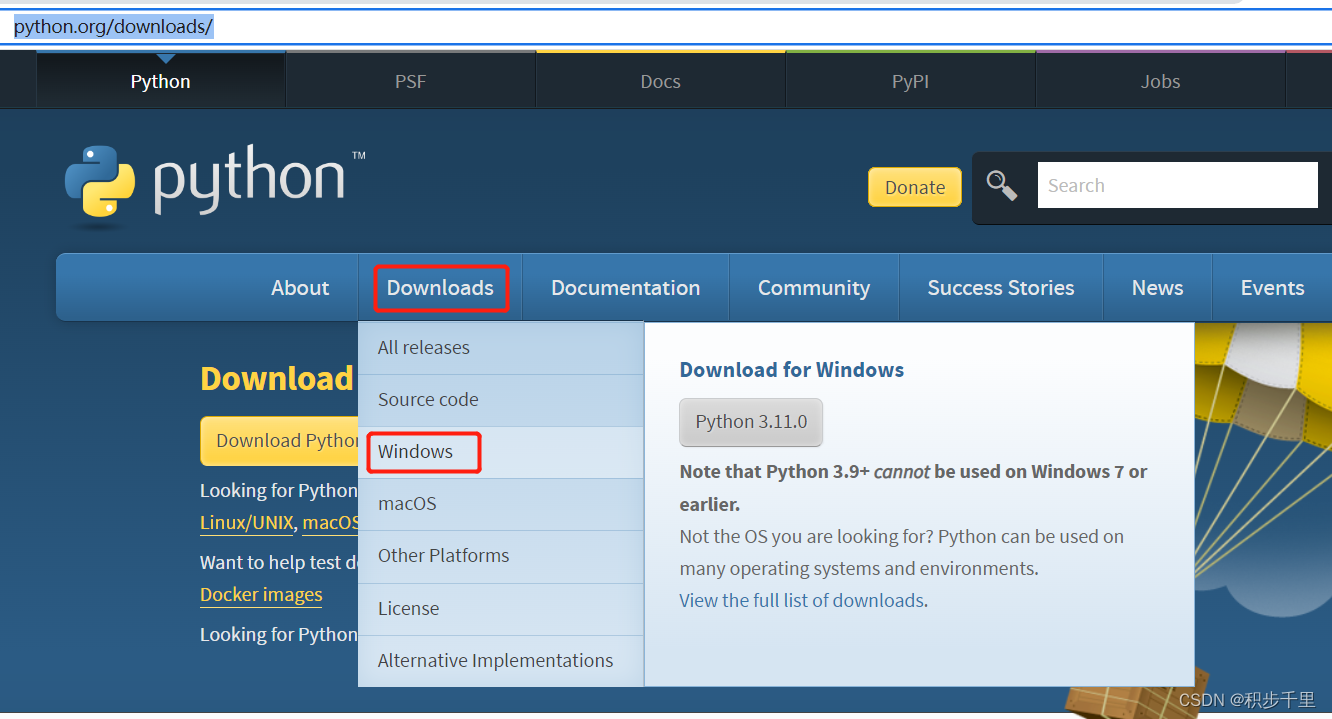Select macOS in the Downloads dropdown
This screenshot has height=719, width=1332.
(501, 504)
